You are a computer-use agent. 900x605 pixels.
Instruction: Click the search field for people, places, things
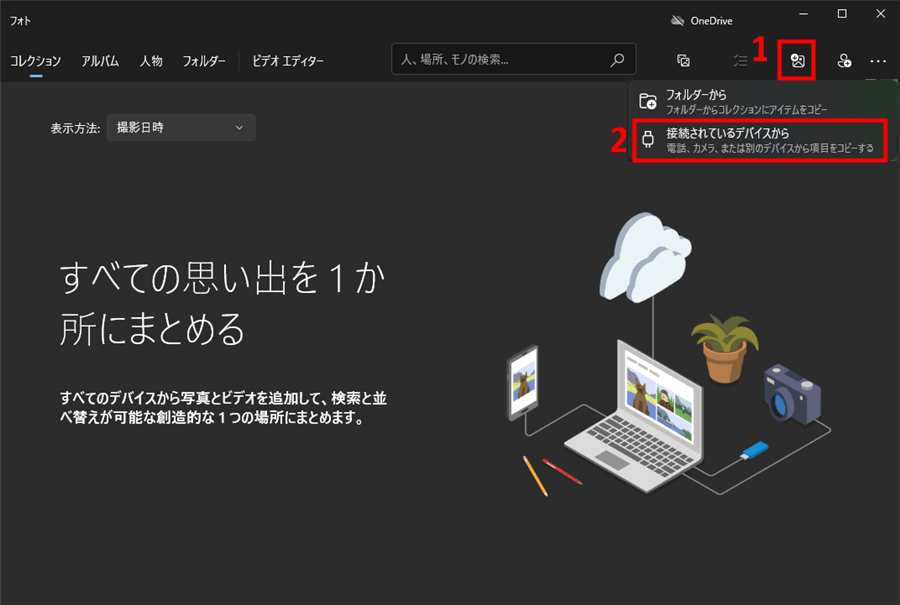click(513, 59)
